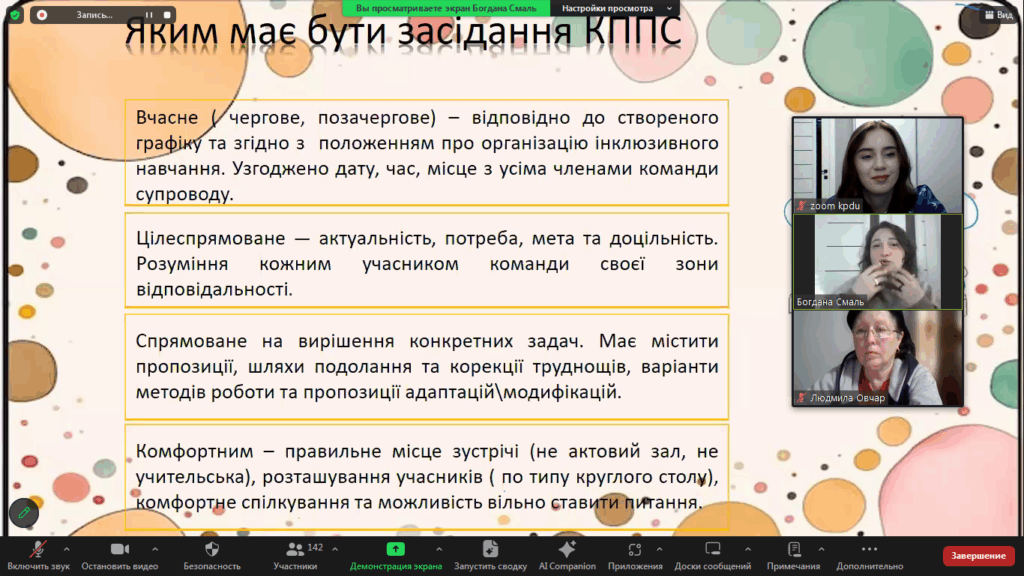Open the Примечания notes icon
The width and height of the screenshot is (1024, 576).
point(794,550)
